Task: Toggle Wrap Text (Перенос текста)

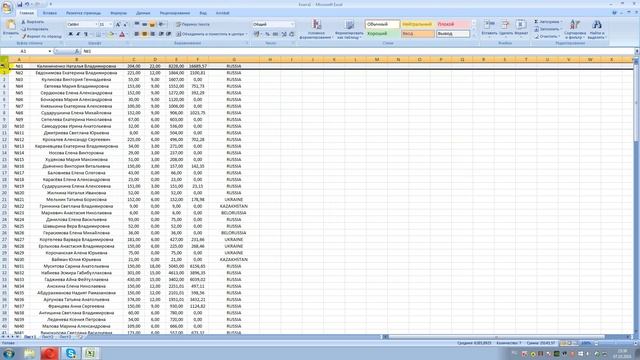Action: (193, 24)
